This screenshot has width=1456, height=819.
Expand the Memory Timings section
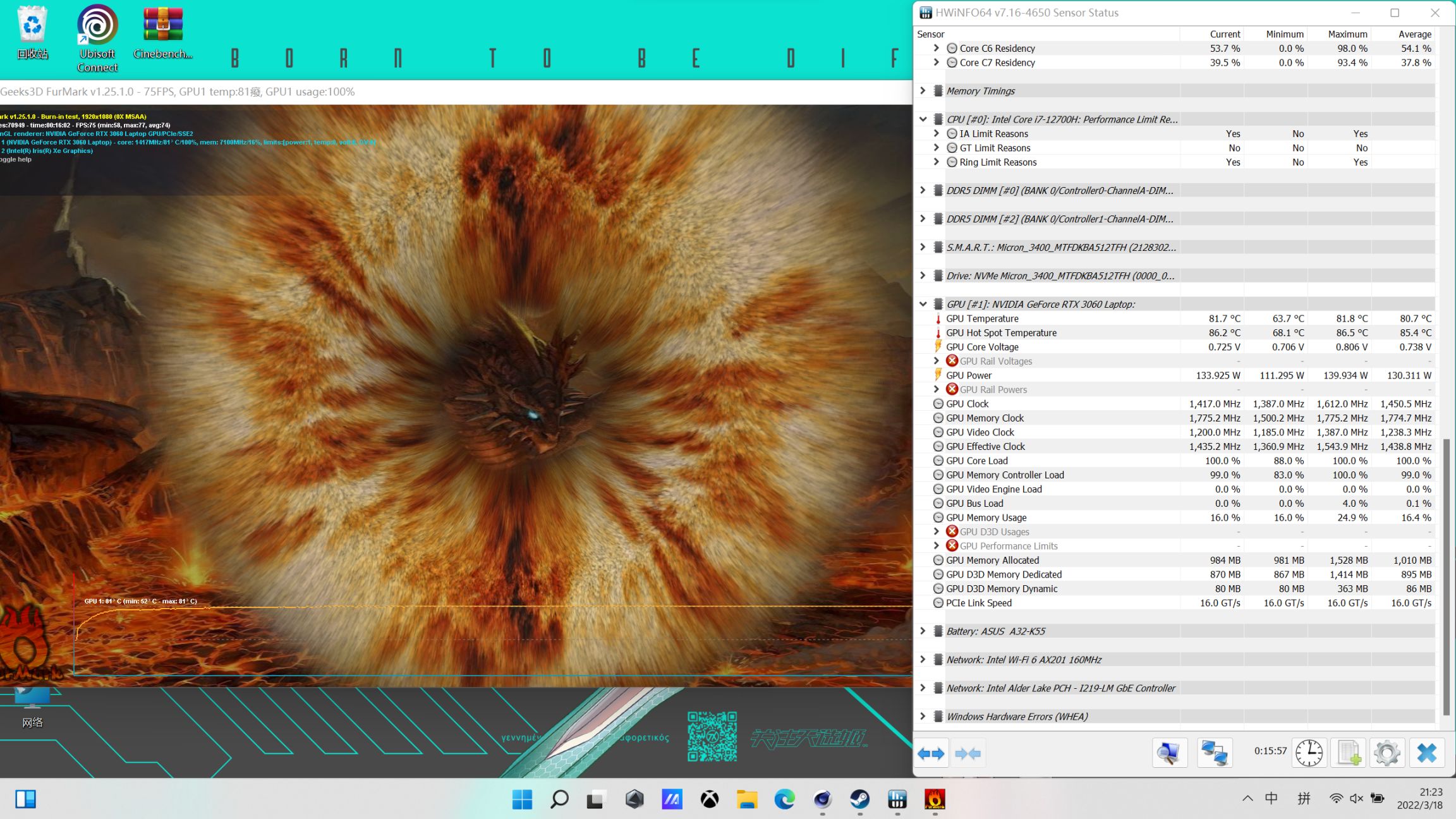923,91
